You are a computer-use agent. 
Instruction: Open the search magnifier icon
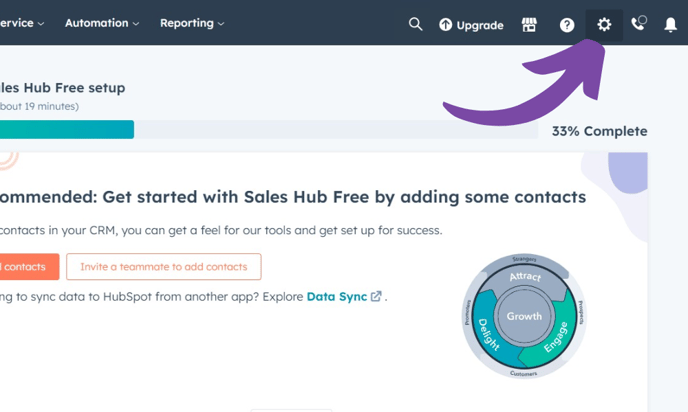tap(415, 24)
